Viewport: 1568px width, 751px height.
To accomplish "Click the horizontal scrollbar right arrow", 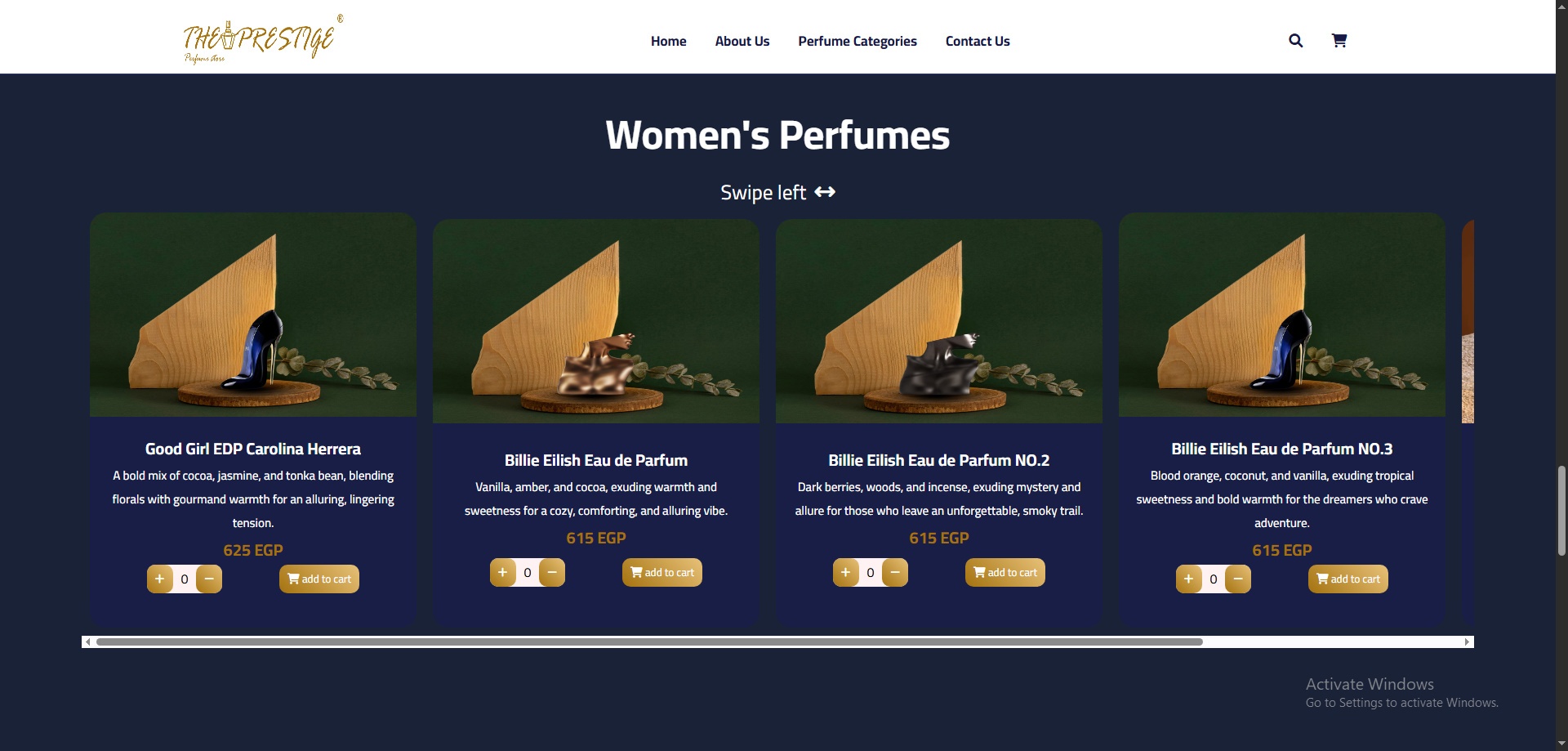I will coord(1468,641).
